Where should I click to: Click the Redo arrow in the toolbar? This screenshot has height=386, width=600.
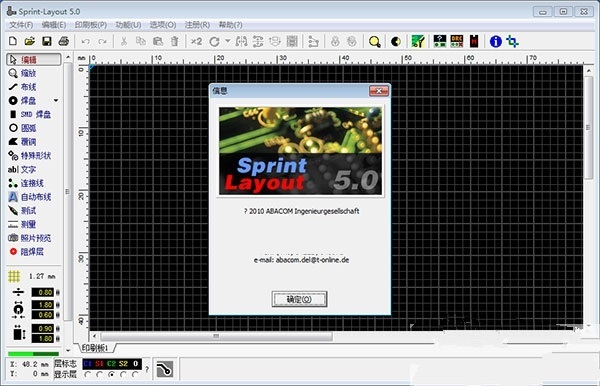click(x=102, y=41)
